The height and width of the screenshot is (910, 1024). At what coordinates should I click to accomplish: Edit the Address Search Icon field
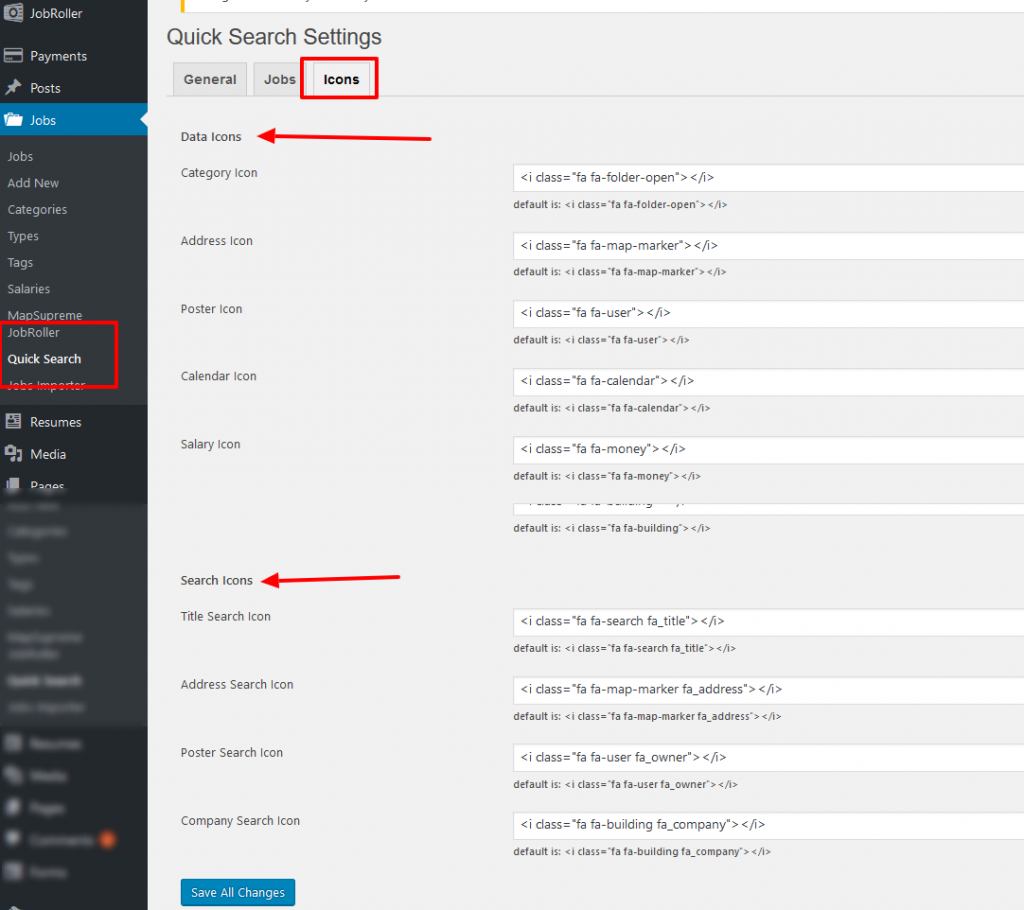point(768,689)
